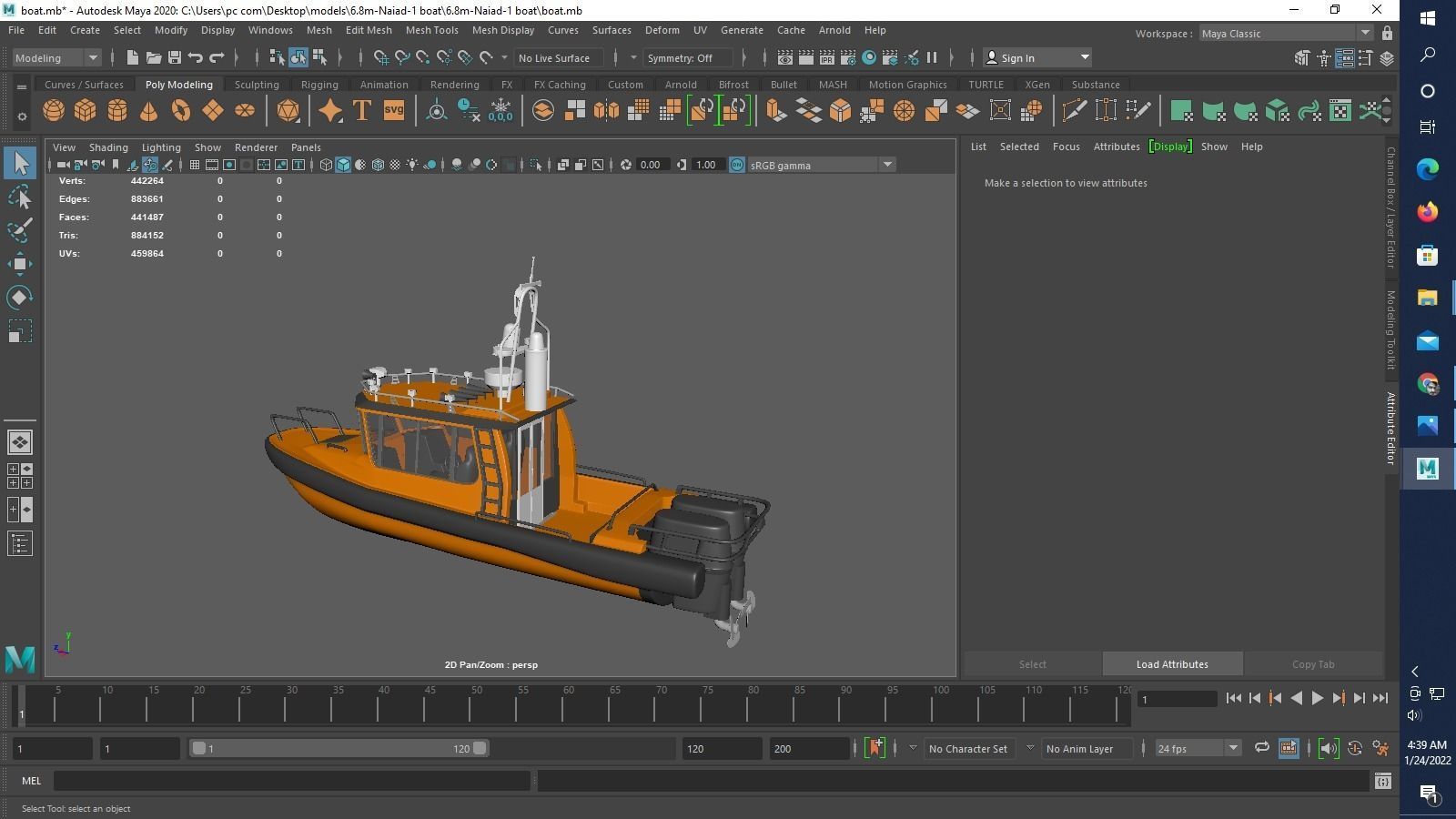This screenshot has width=1456, height=819.
Task: Select the Rotate tool in the toolbox
Action: tap(20, 298)
